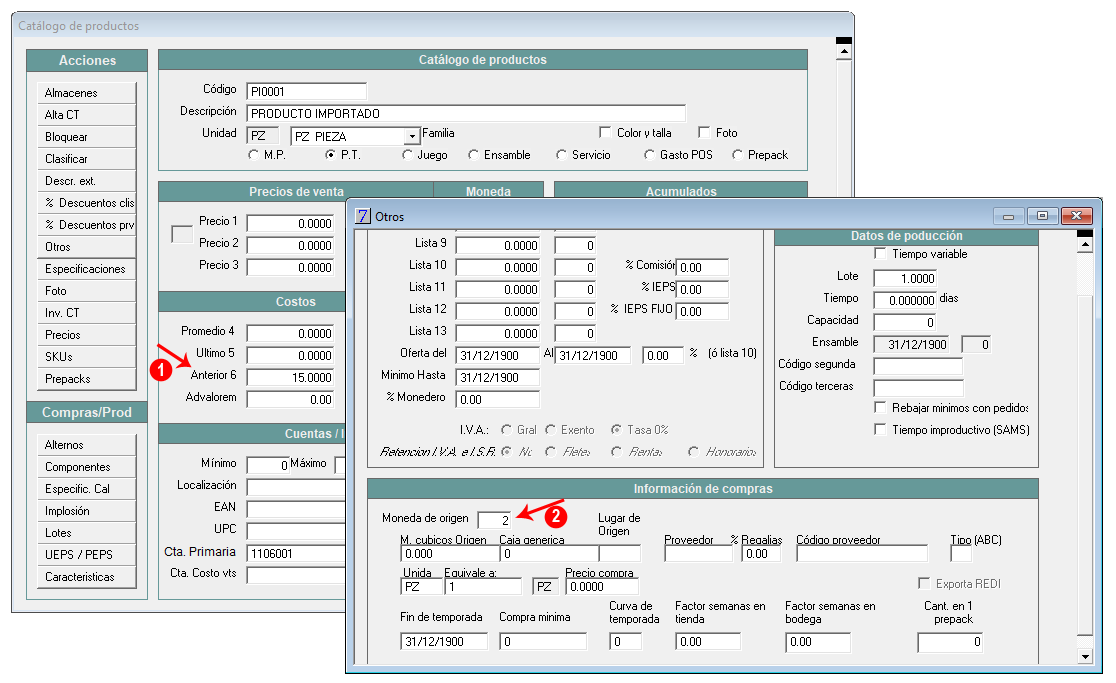Click the Minimo Hasta date field
This screenshot has width=1116, height=683.
(498, 378)
